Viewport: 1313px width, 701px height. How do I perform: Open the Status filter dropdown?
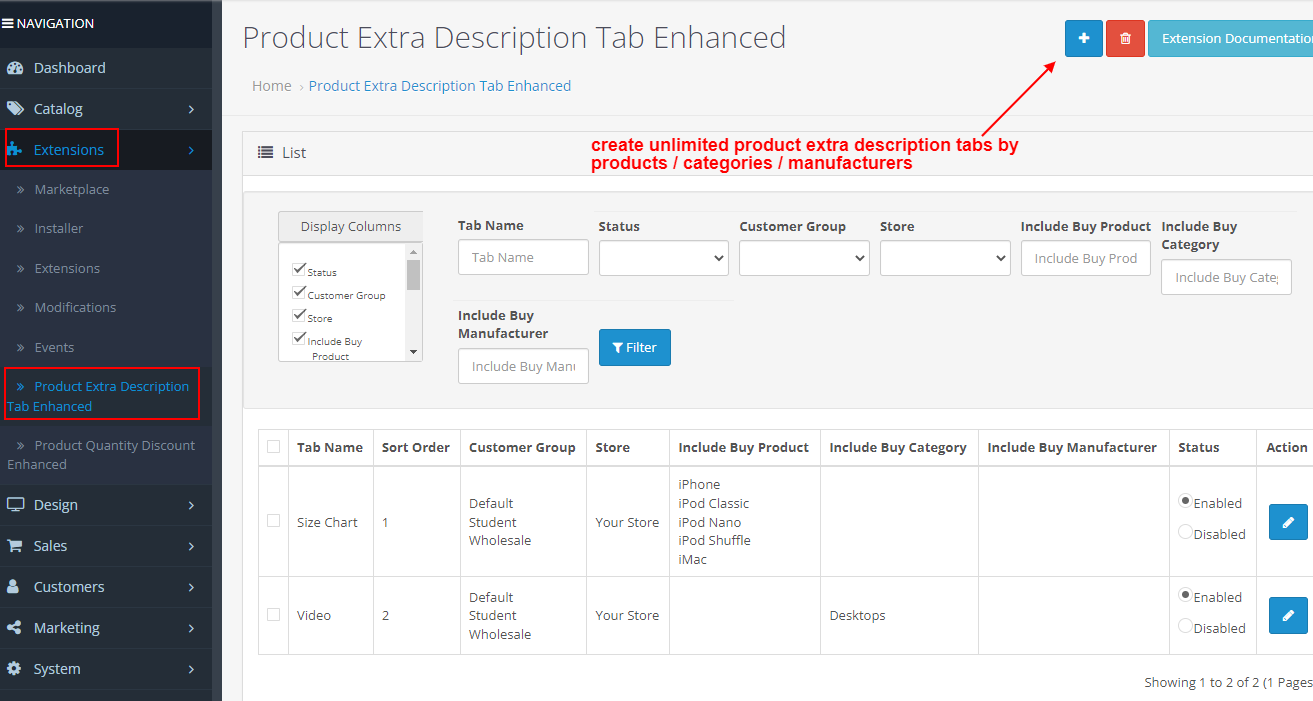[663, 257]
